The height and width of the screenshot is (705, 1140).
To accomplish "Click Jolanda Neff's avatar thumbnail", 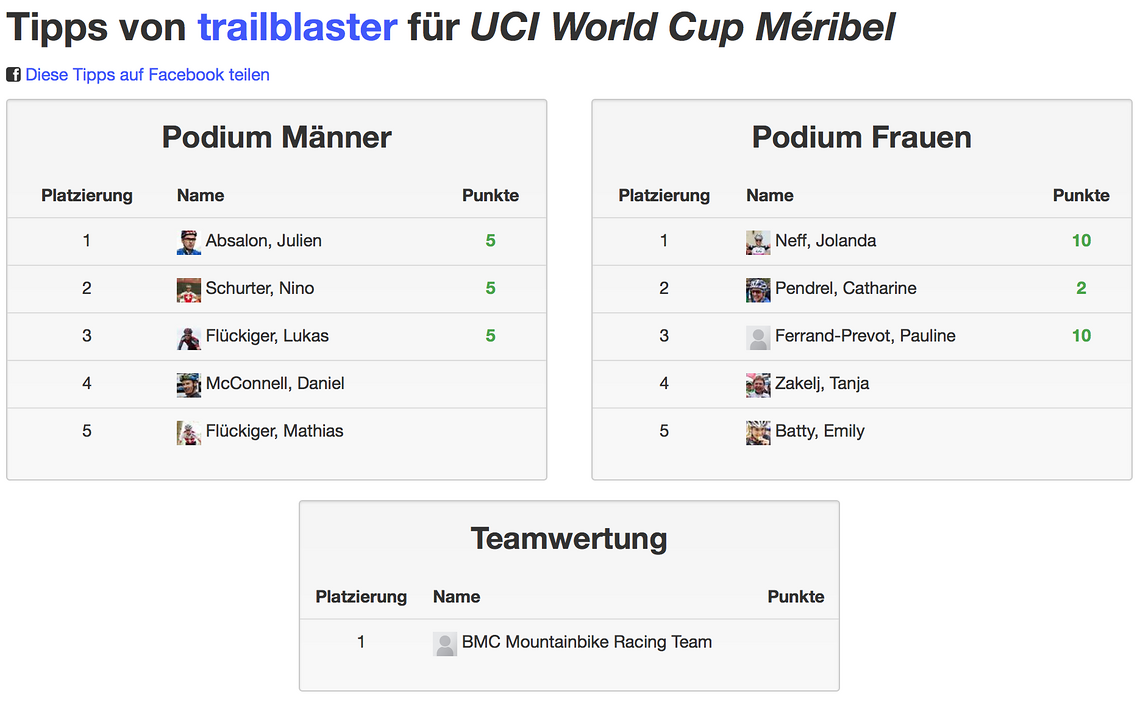I will tap(758, 242).
